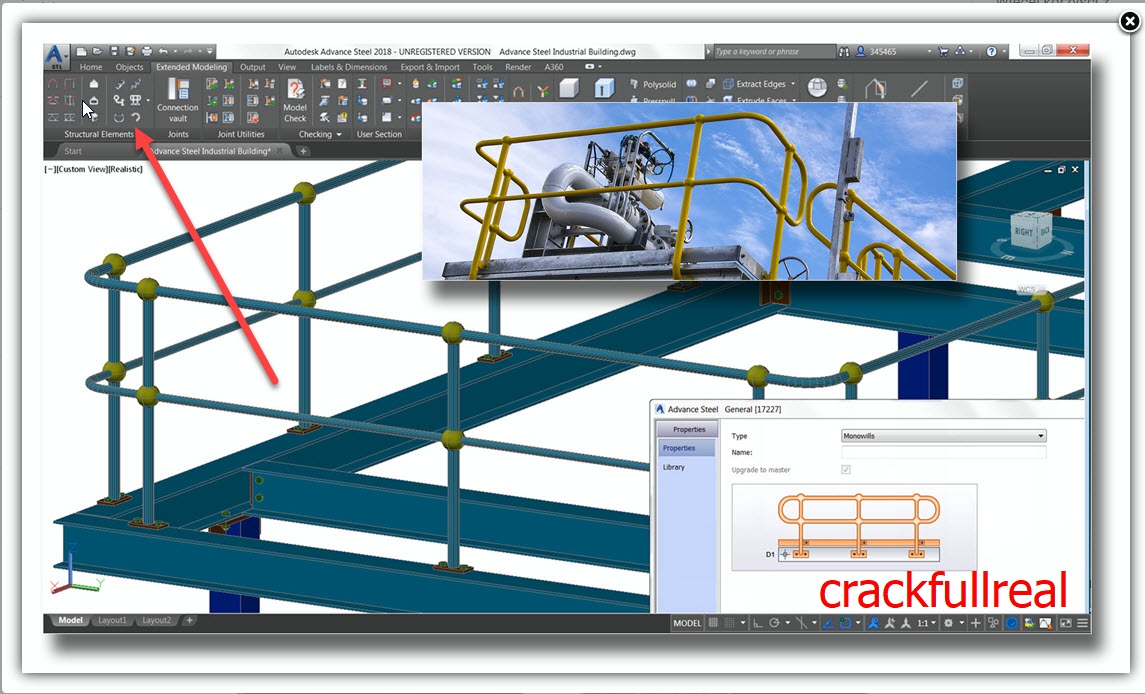Viewport: 1145px width, 694px height.
Task: Open the Connection vault
Action: (x=177, y=100)
